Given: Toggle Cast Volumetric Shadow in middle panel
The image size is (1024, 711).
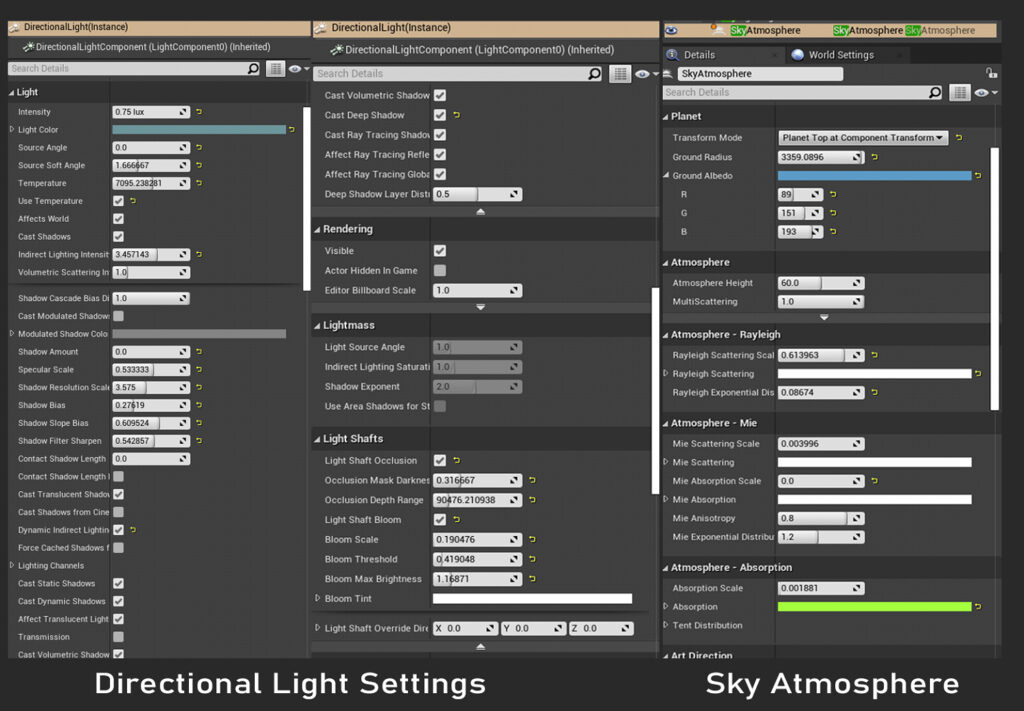Looking at the screenshot, I should (x=440, y=95).
